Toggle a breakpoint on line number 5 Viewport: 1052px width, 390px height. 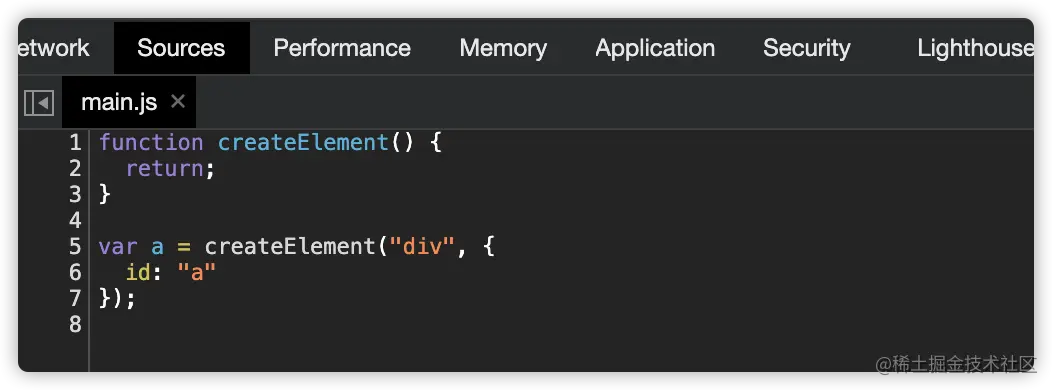click(75, 246)
